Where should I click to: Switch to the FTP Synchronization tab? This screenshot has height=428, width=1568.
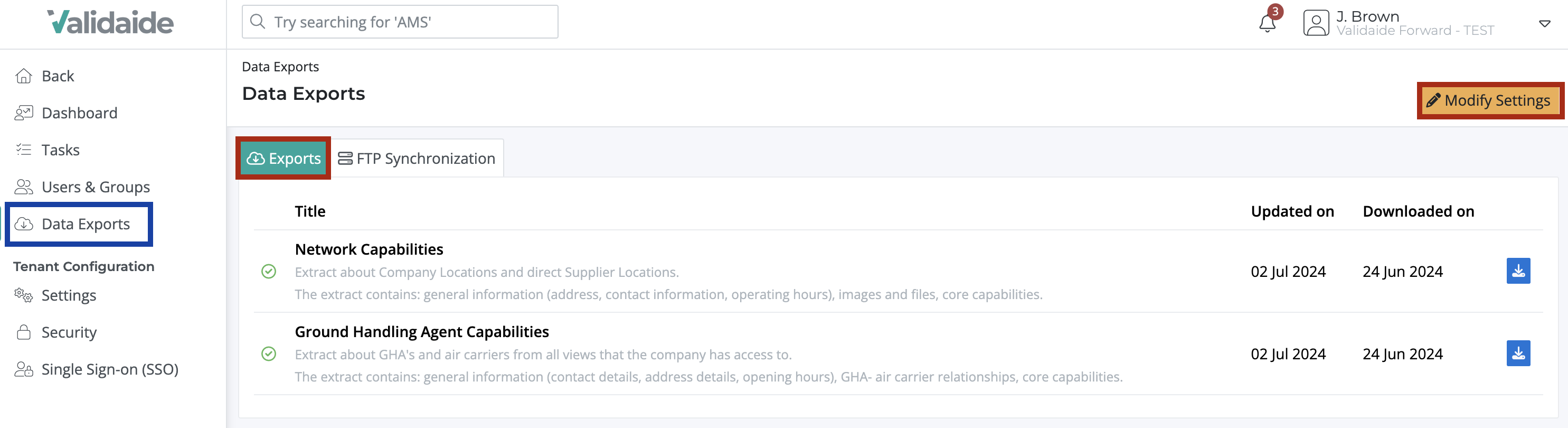tap(418, 159)
